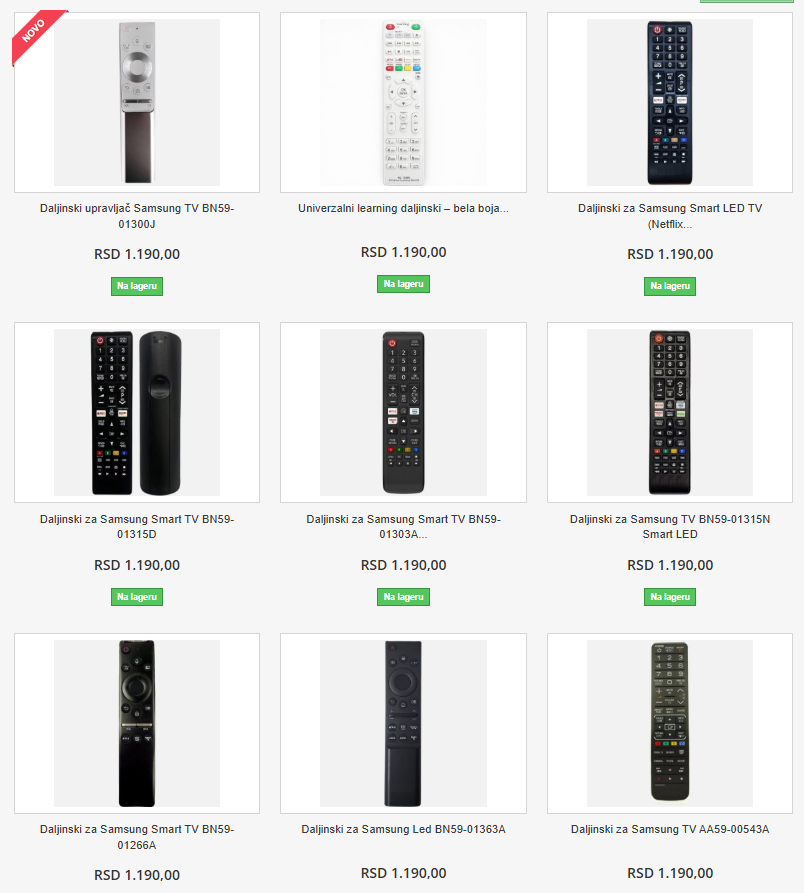Image resolution: width=804 pixels, height=893 pixels.
Task: Click the red NOVO ribbon badge
Action: click(x=34, y=32)
